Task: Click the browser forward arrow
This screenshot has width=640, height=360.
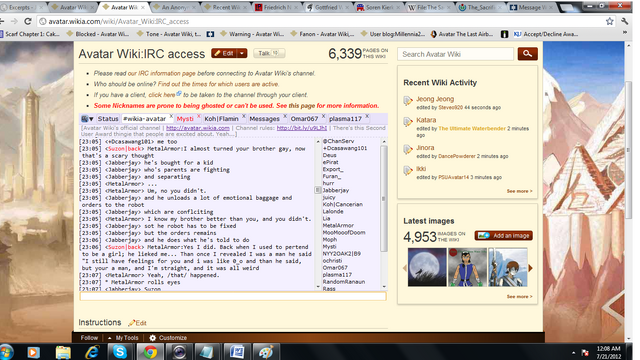Action: point(14,21)
